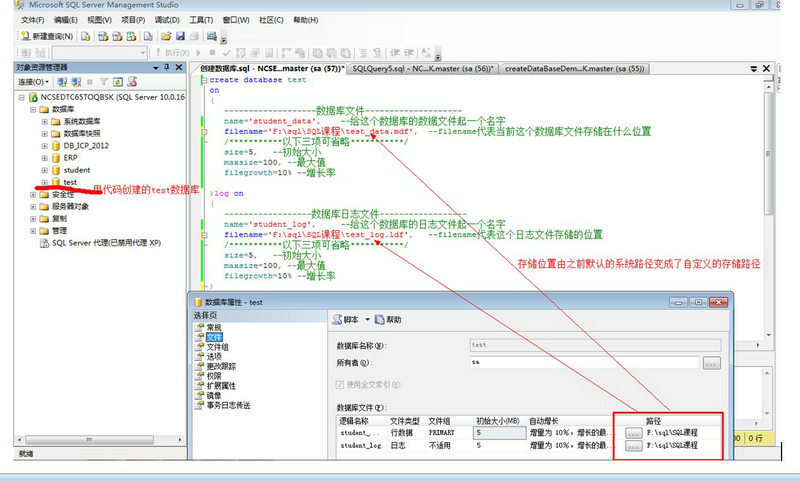Click the 帮助 help button in dialog
Image resolution: width=800 pixels, height=482 pixels.
pos(388,320)
